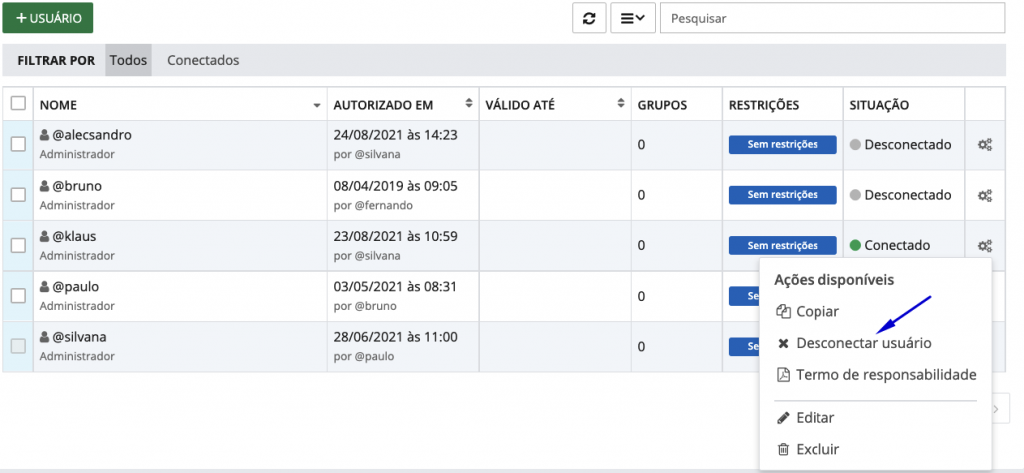Open actions gear for @klaus row
1024x473 pixels.
click(x=985, y=246)
